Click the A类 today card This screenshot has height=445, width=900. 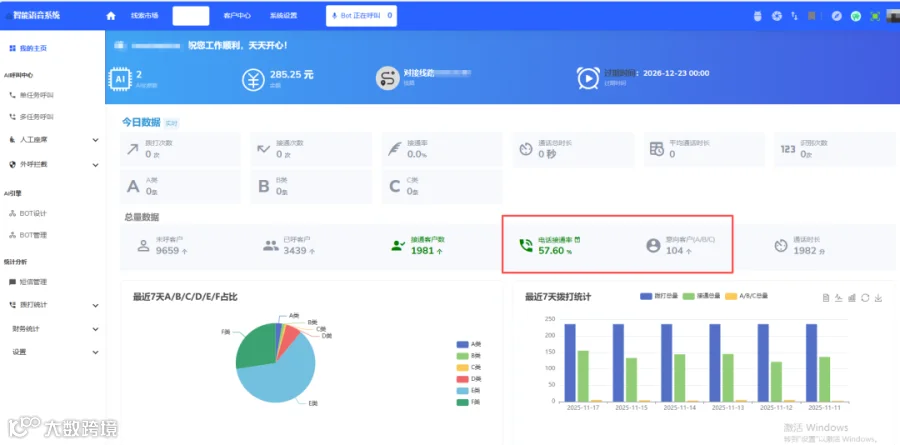click(180, 187)
